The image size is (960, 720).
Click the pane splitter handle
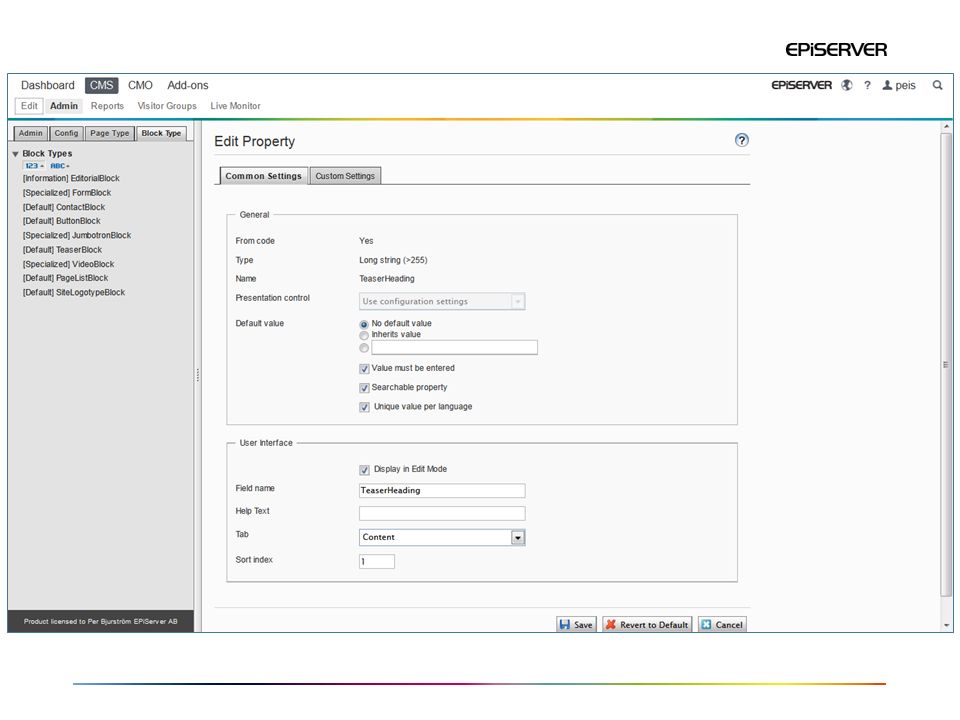tap(198, 375)
